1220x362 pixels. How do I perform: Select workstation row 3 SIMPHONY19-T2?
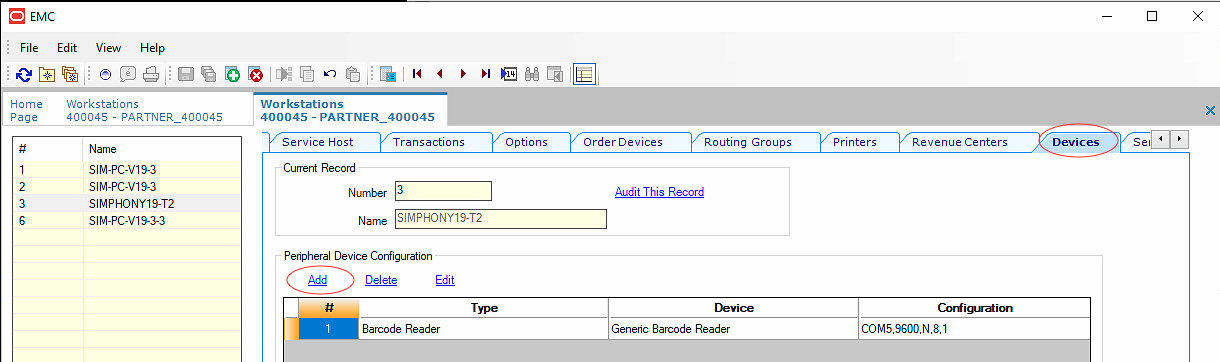pos(127,203)
